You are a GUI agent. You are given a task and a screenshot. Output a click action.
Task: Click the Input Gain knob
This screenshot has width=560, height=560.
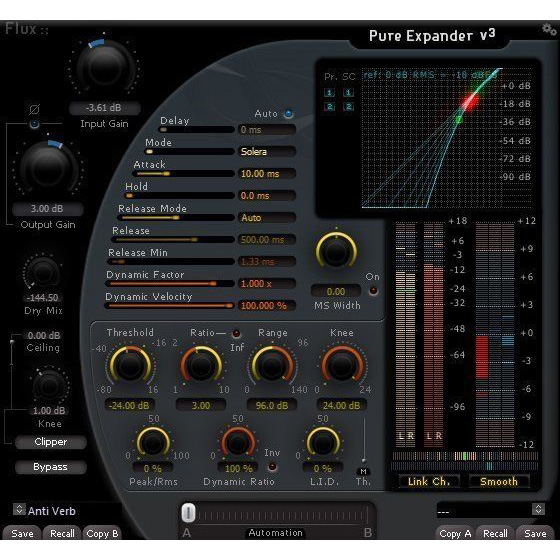click(x=104, y=67)
